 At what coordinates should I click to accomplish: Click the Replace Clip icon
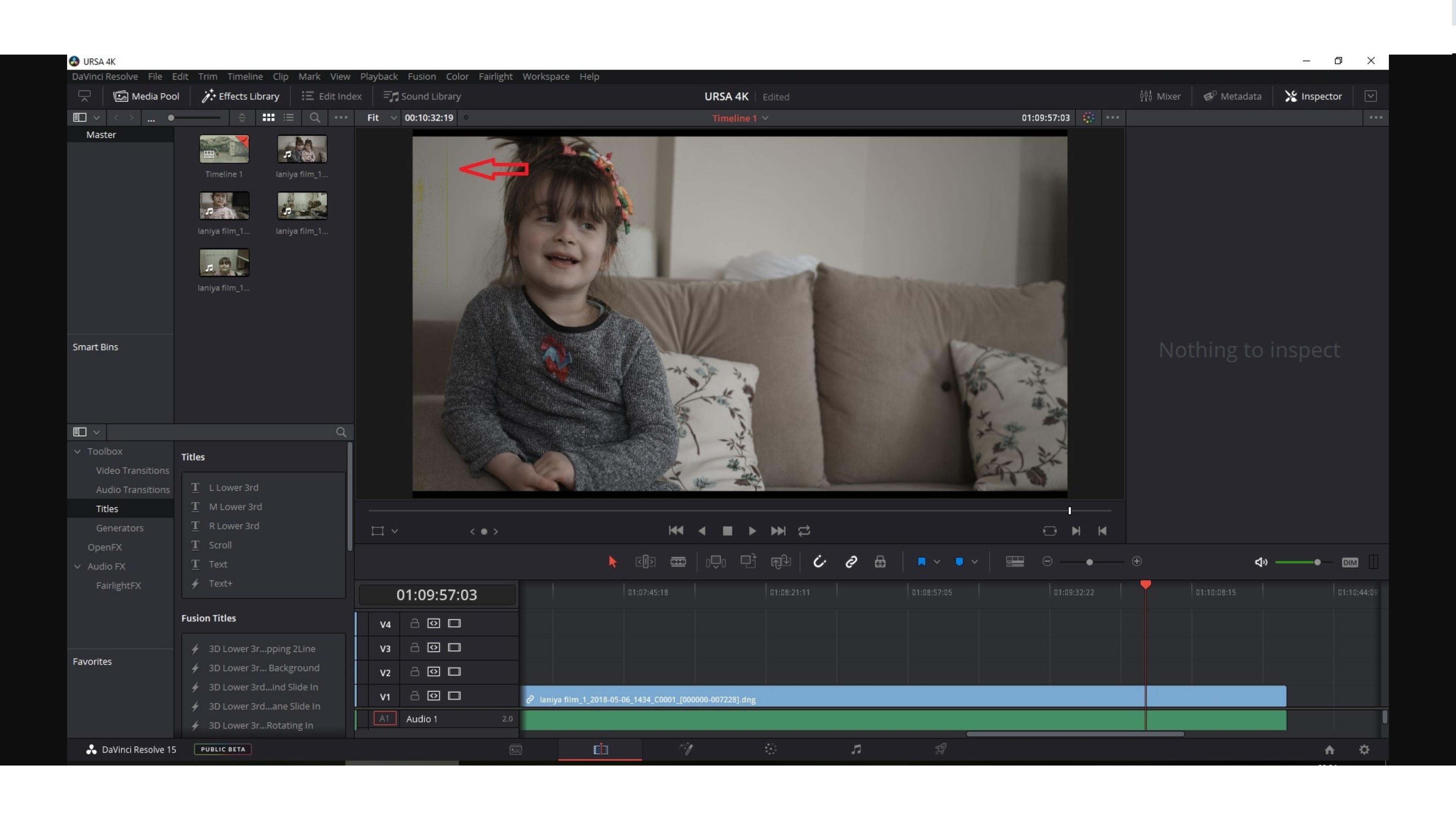[x=781, y=562]
